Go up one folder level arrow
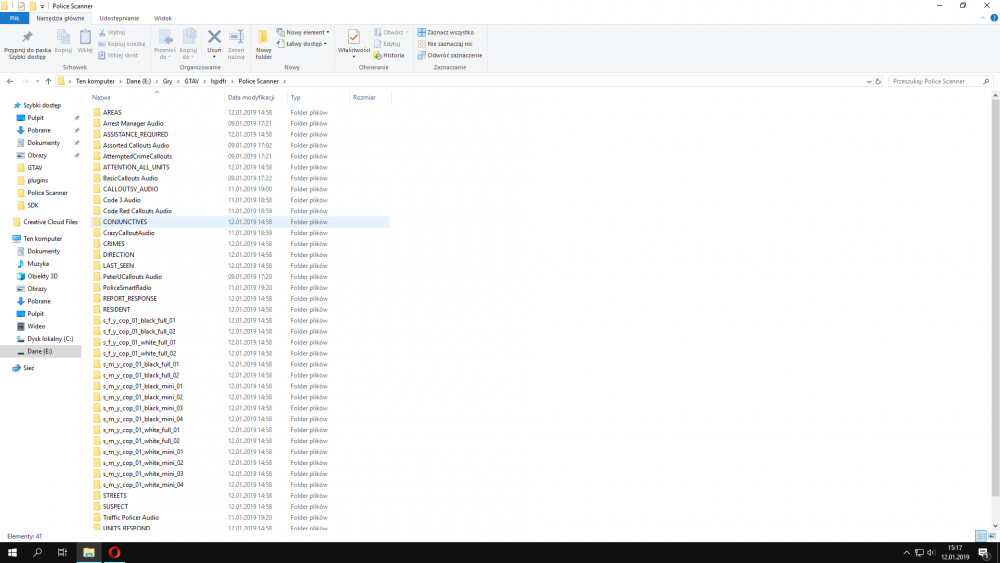This screenshot has height=563, width=1000. tap(48, 81)
